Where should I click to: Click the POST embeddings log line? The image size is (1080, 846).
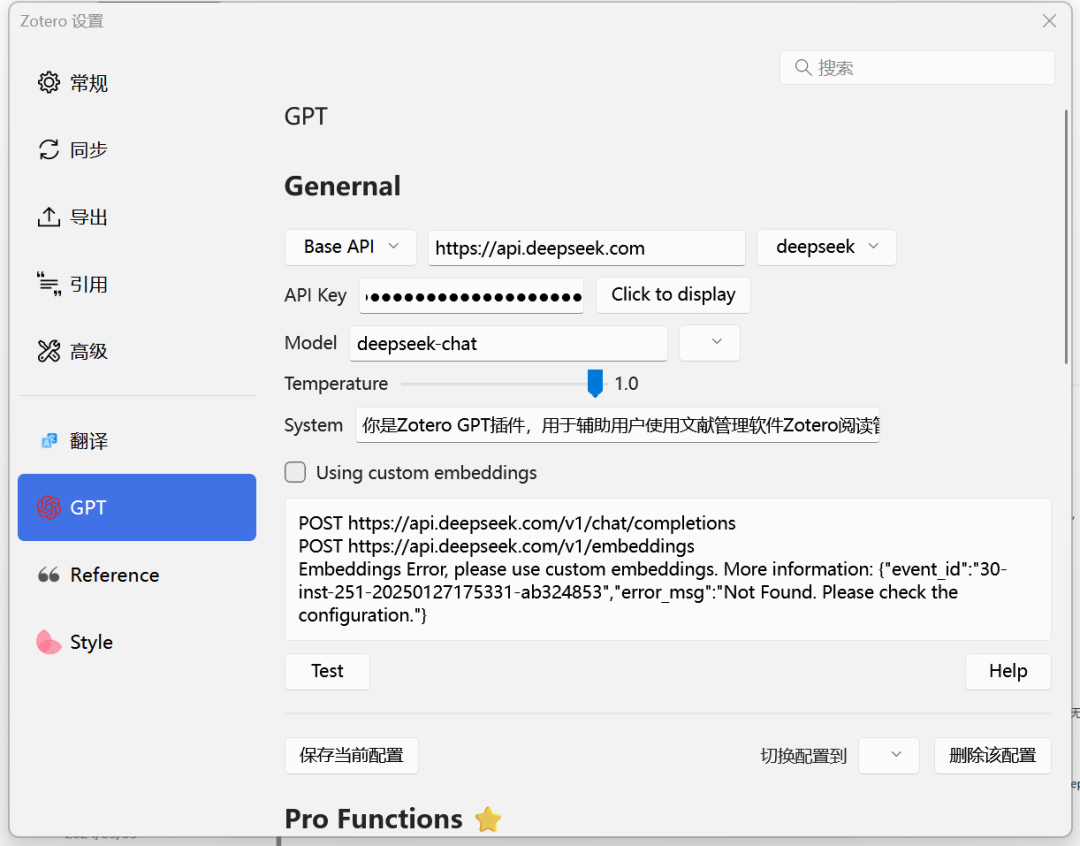[x=496, y=546]
